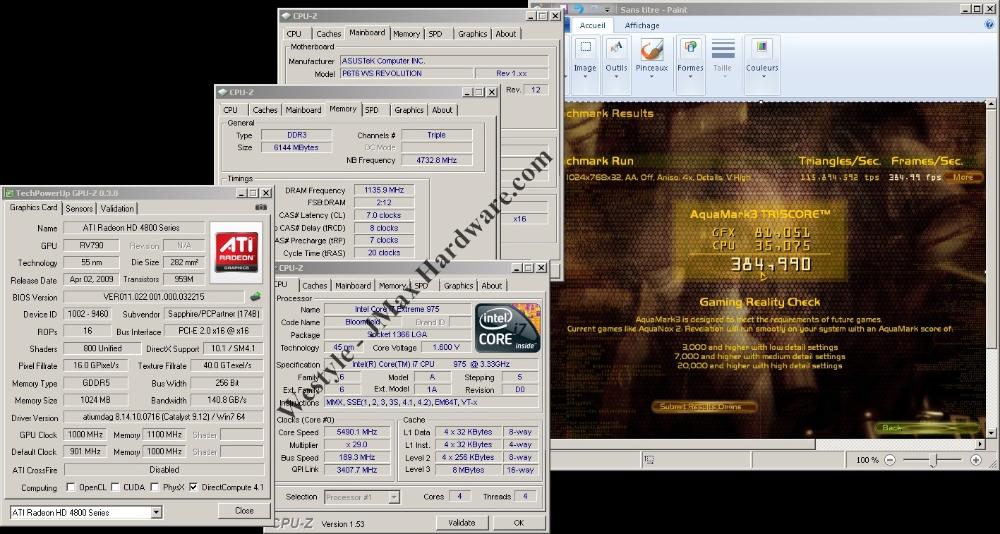The height and width of the screenshot is (534, 1000).
Task: Expand the Pinceaux dropdown arrow in Paint
Action: tap(651, 77)
